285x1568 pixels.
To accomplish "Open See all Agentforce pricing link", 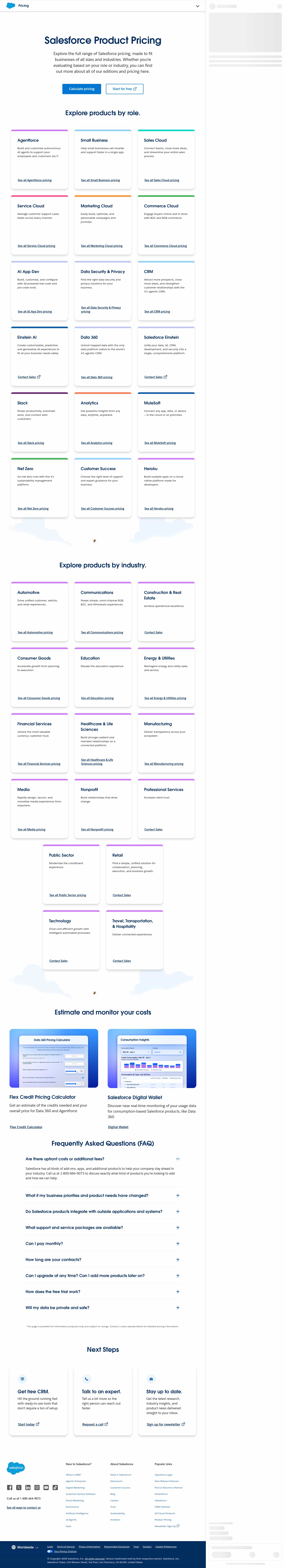I will 35,180.
